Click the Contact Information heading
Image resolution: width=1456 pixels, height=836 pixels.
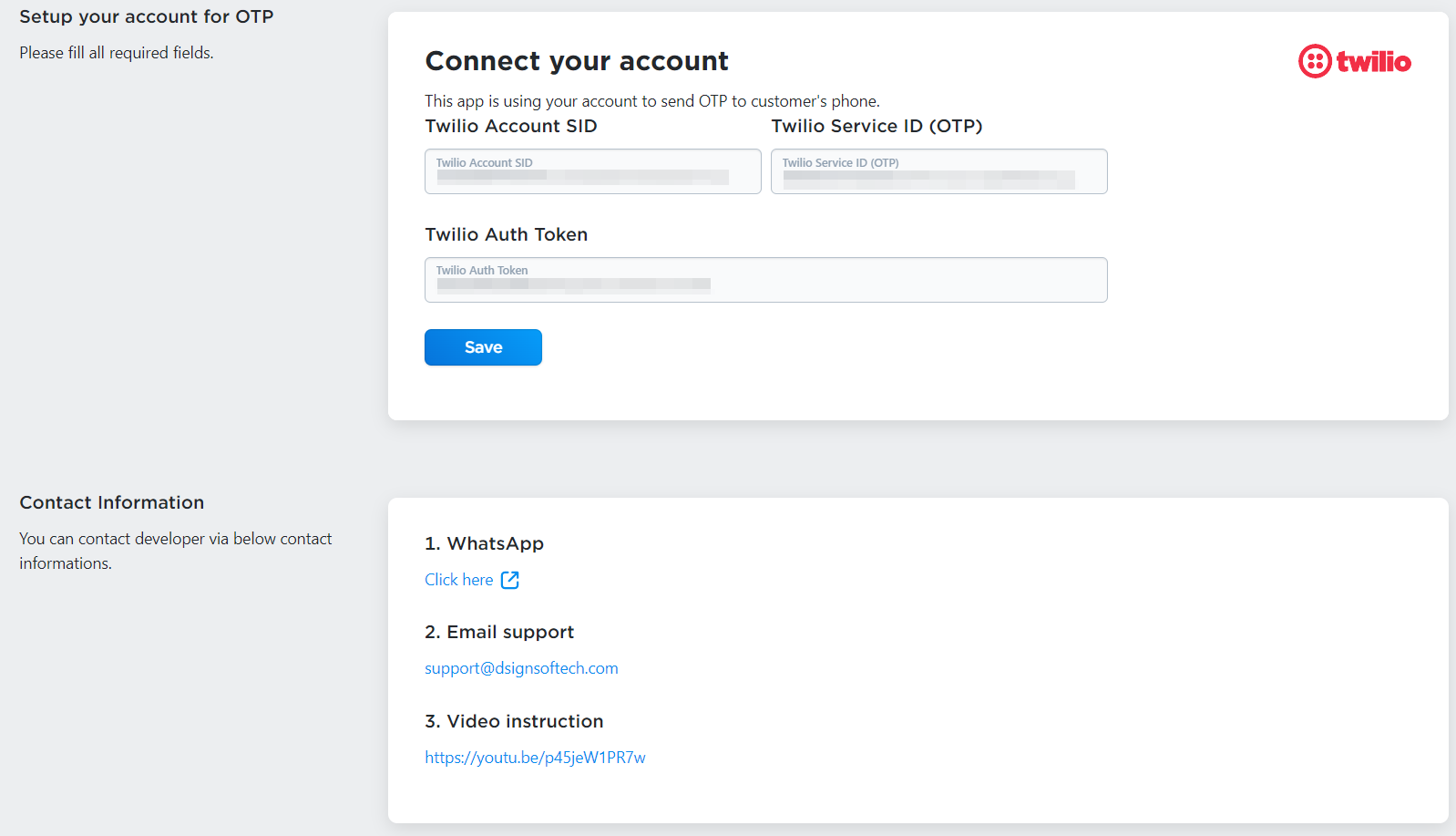(112, 502)
